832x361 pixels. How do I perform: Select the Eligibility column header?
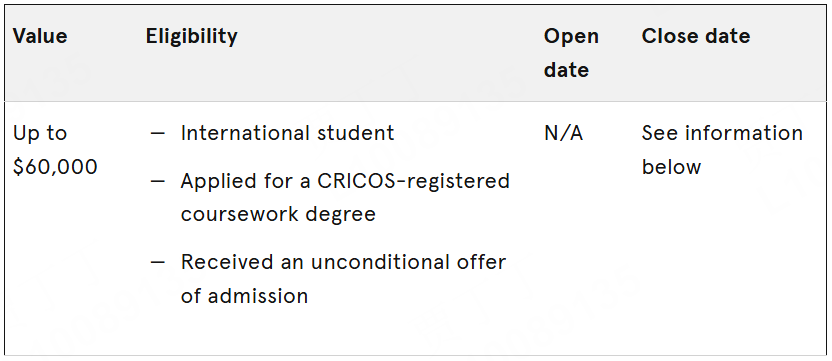(192, 37)
